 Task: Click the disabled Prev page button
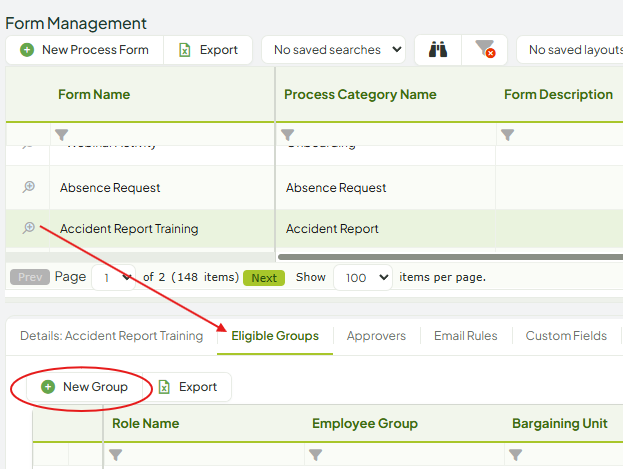(x=30, y=277)
